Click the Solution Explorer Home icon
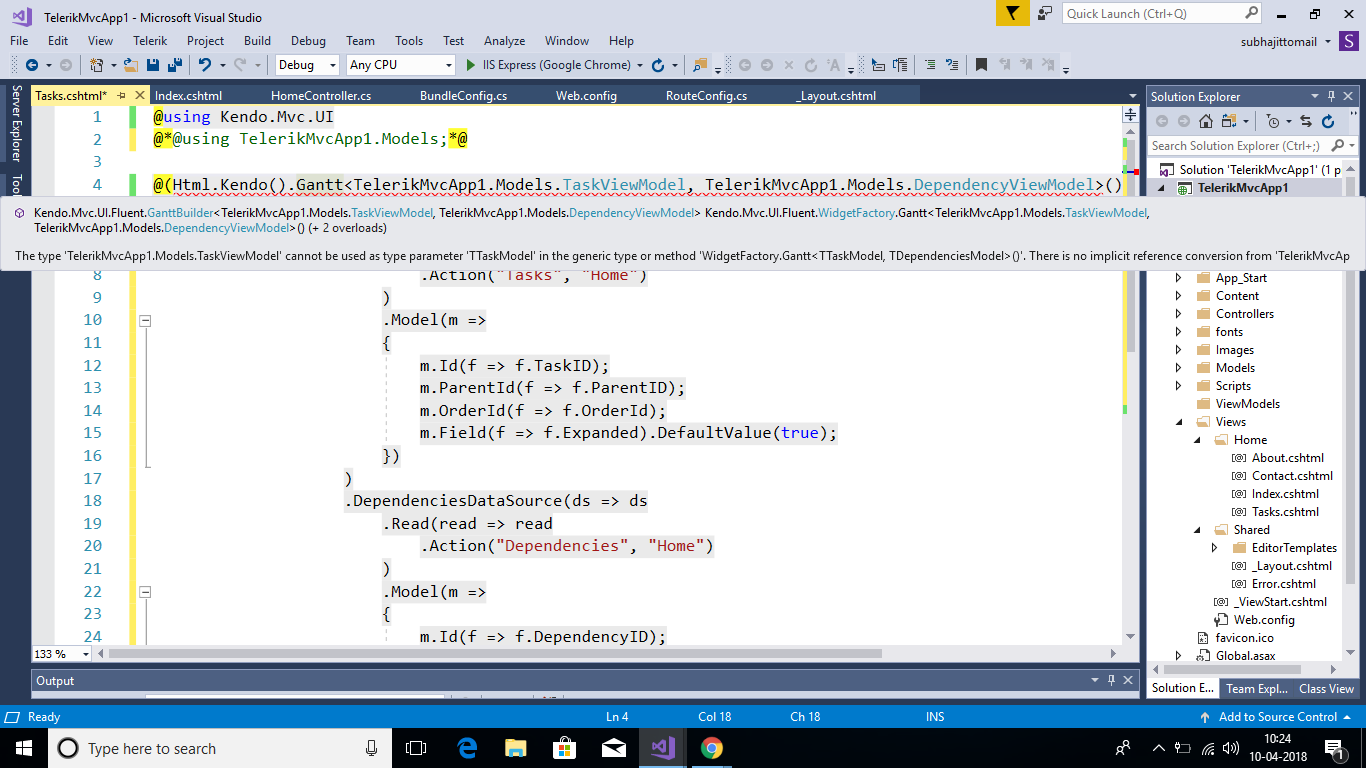Image resolution: width=1366 pixels, height=768 pixels. [1206, 121]
